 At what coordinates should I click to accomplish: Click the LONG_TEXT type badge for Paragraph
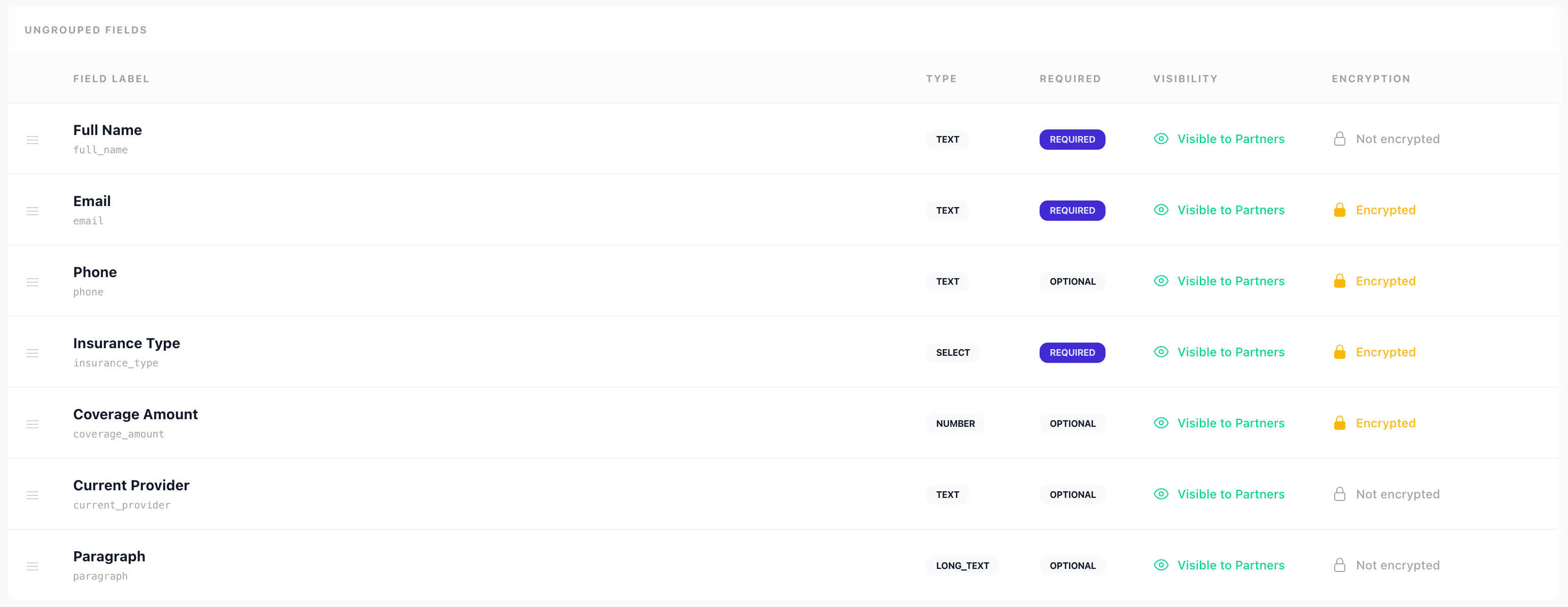pyautogui.click(x=961, y=566)
